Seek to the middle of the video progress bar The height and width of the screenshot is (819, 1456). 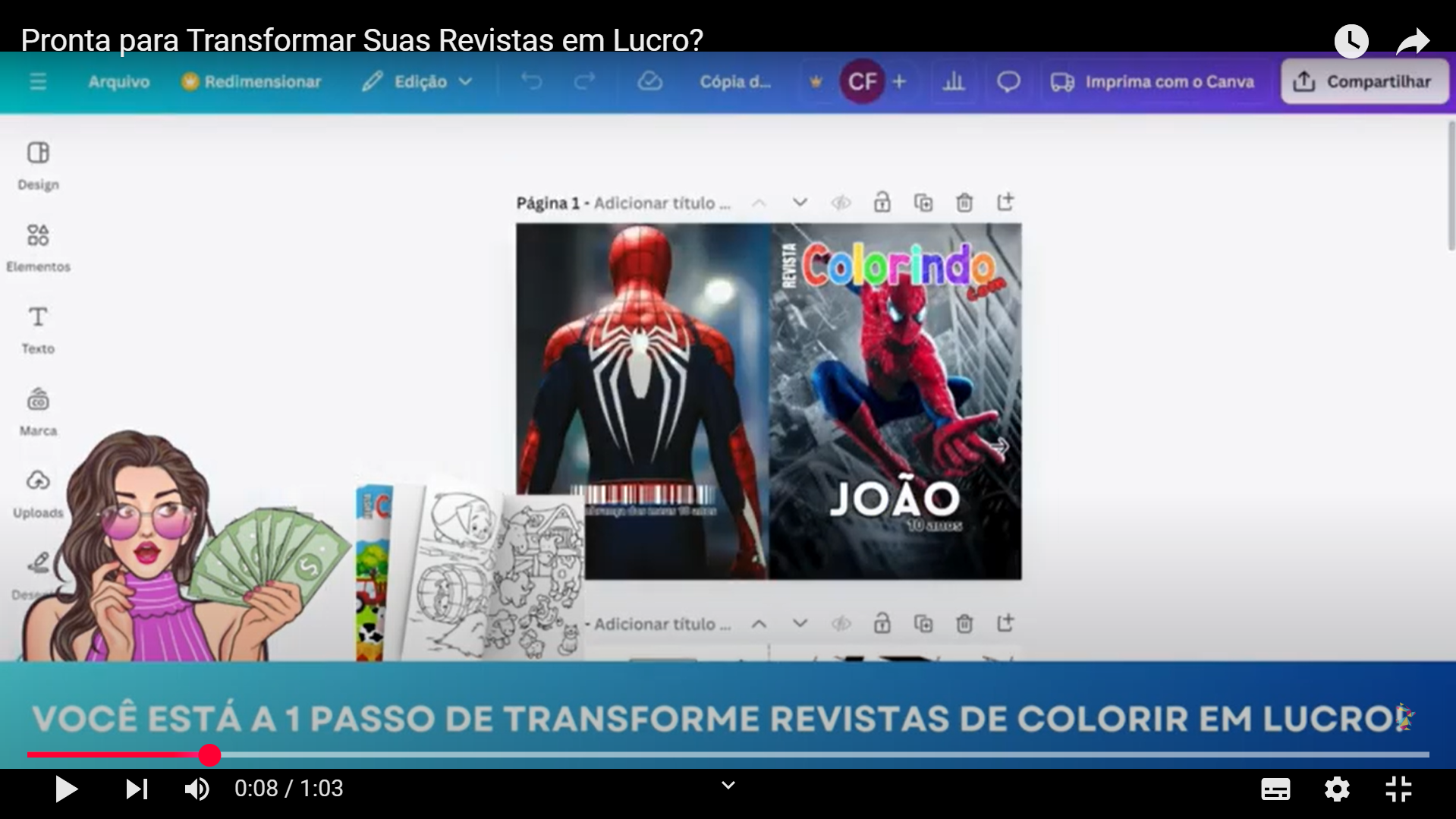click(728, 754)
